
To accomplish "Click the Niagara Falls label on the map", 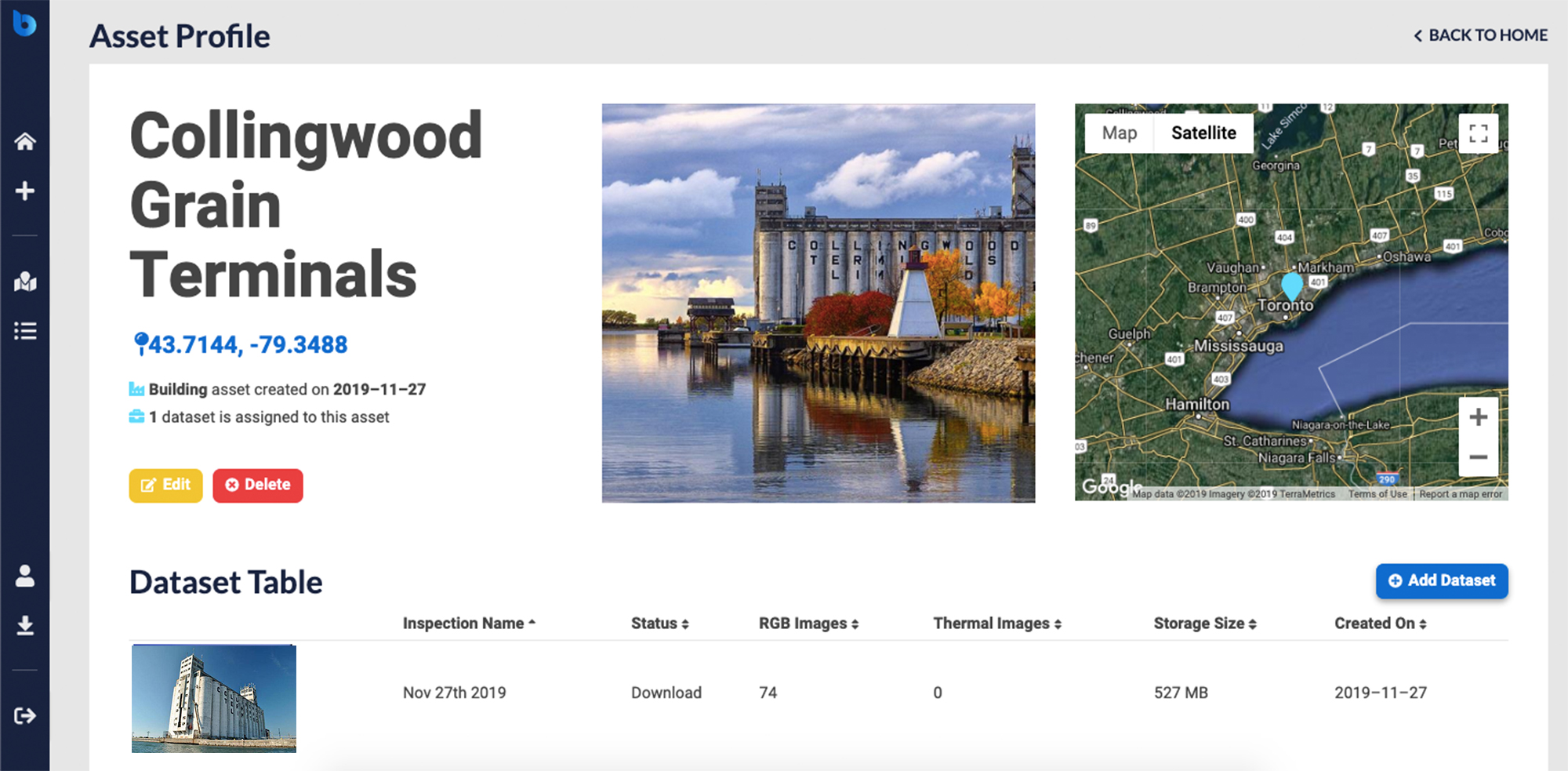I will tap(1297, 457).
